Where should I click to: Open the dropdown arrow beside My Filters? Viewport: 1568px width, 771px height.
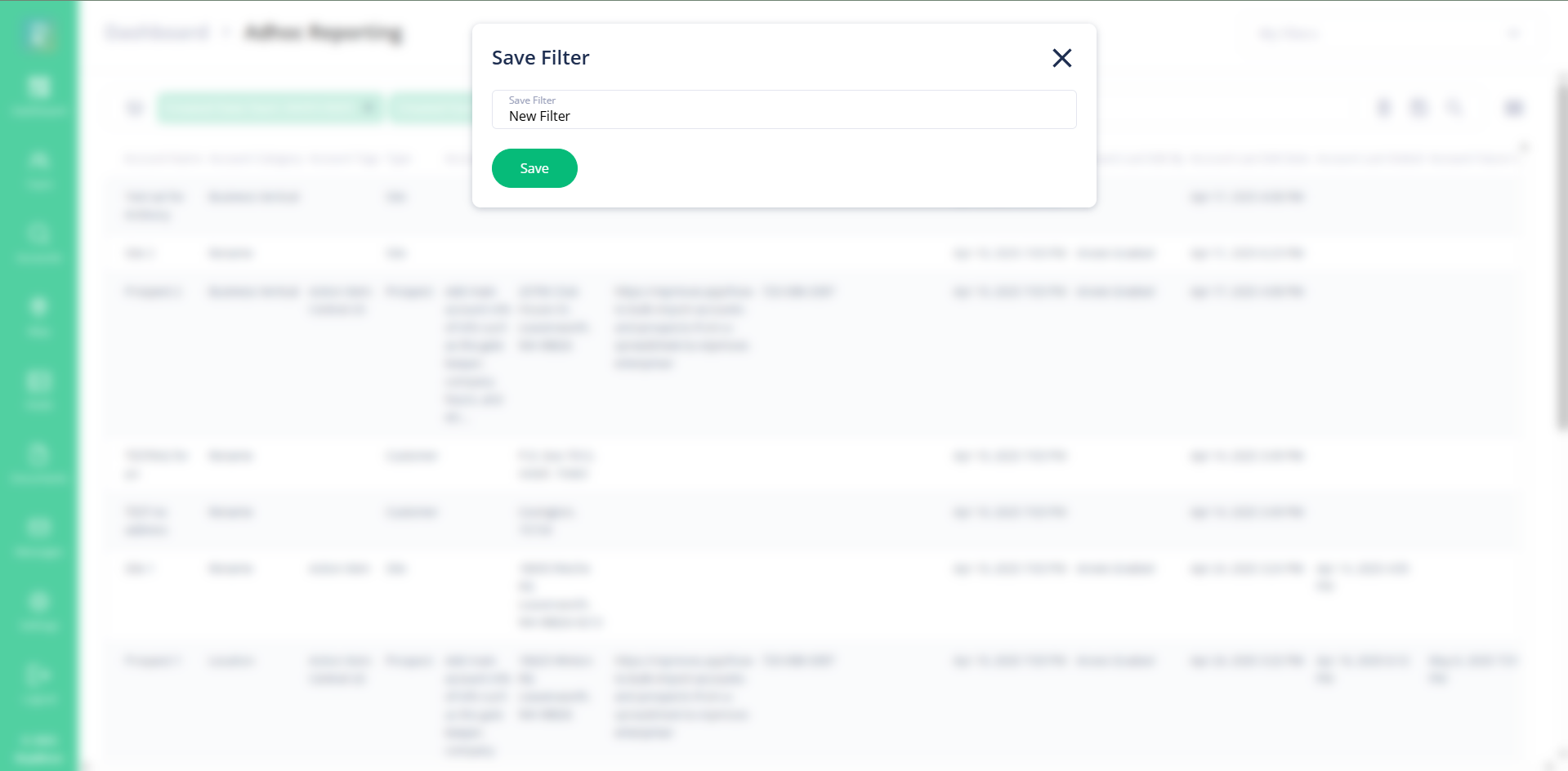[1513, 33]
